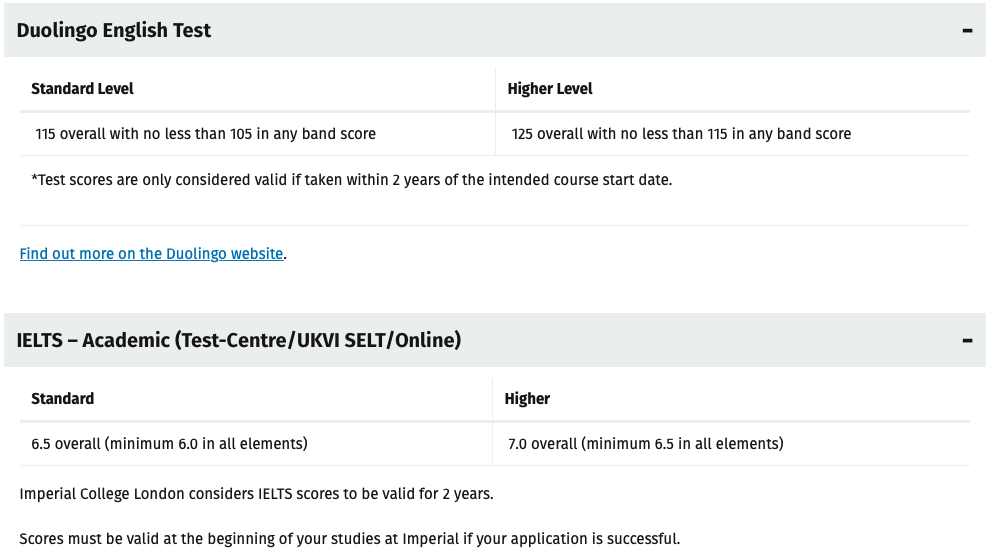Click the IELTS Standard column header
The image size is (989, 558).
click(x=62, y=399)
